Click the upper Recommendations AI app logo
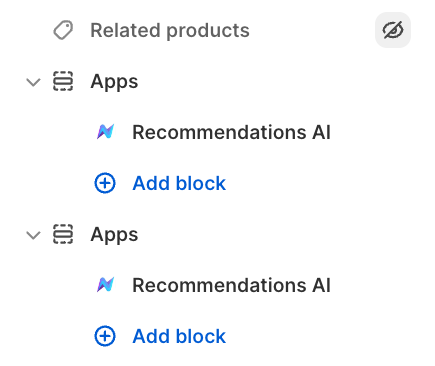 pos(105,132)
